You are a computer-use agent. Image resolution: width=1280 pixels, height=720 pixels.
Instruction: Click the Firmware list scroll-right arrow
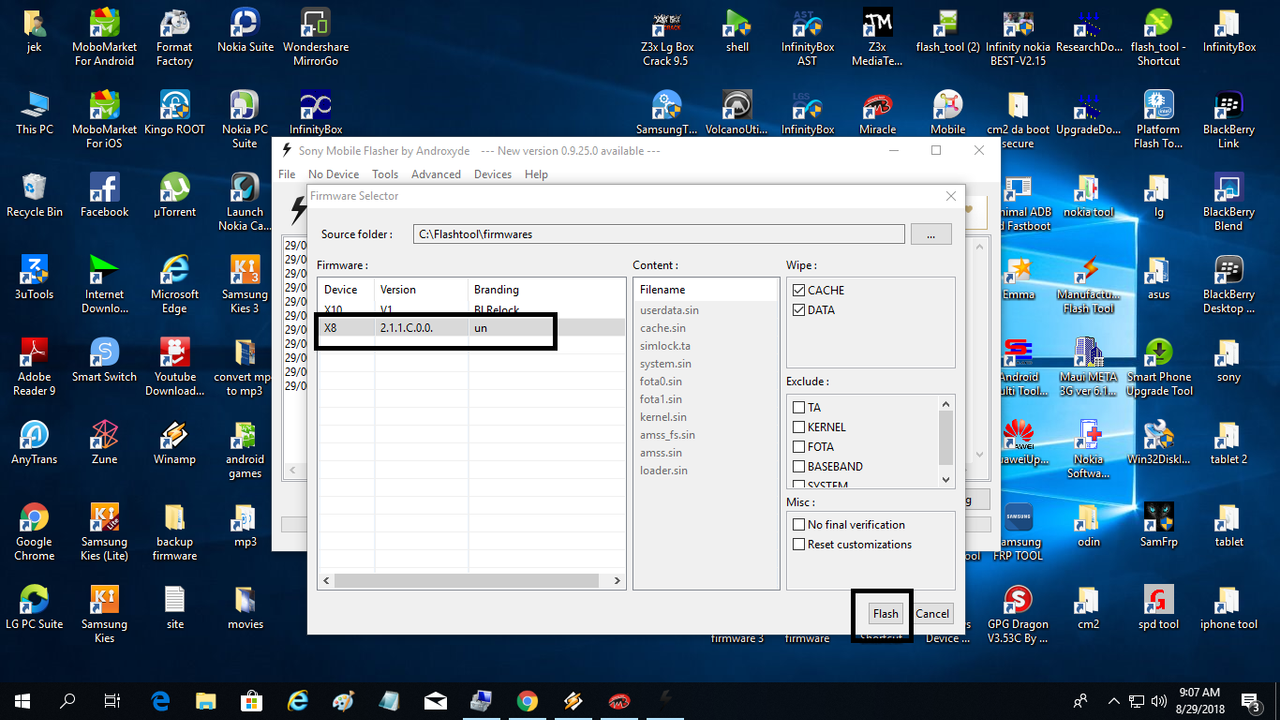point(619,581)
